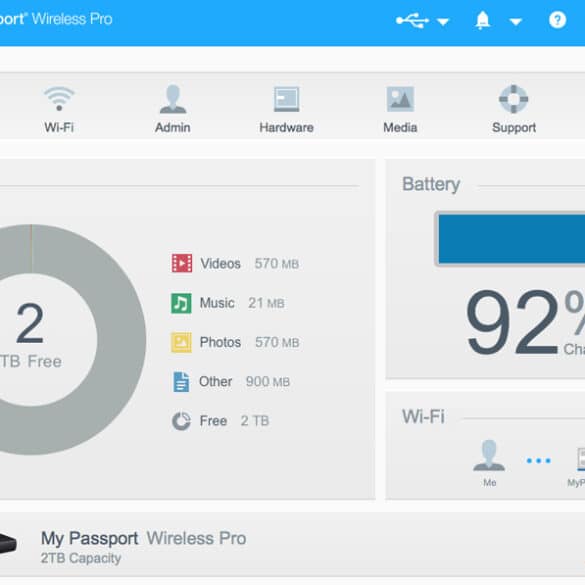Select the Free label in capacity list
The height and width of the screenshot is (585, 585).
point(213,421)
